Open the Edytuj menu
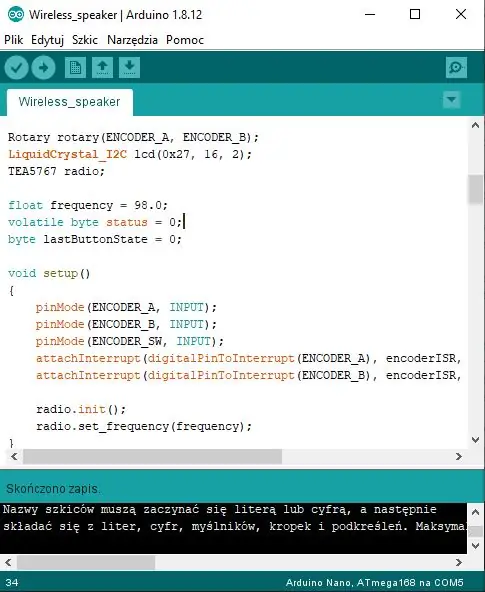 click(48, 40)
